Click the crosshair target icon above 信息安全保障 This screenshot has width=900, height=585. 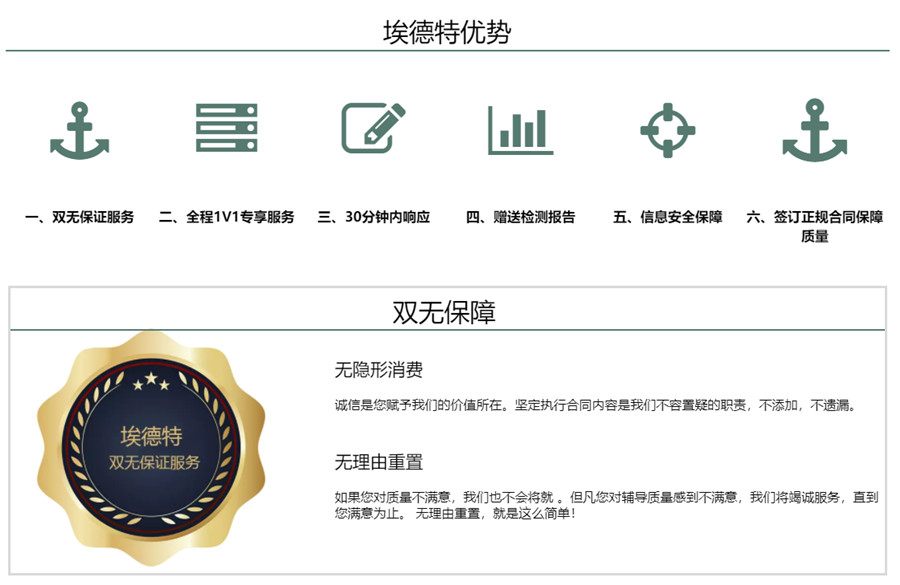668,130
